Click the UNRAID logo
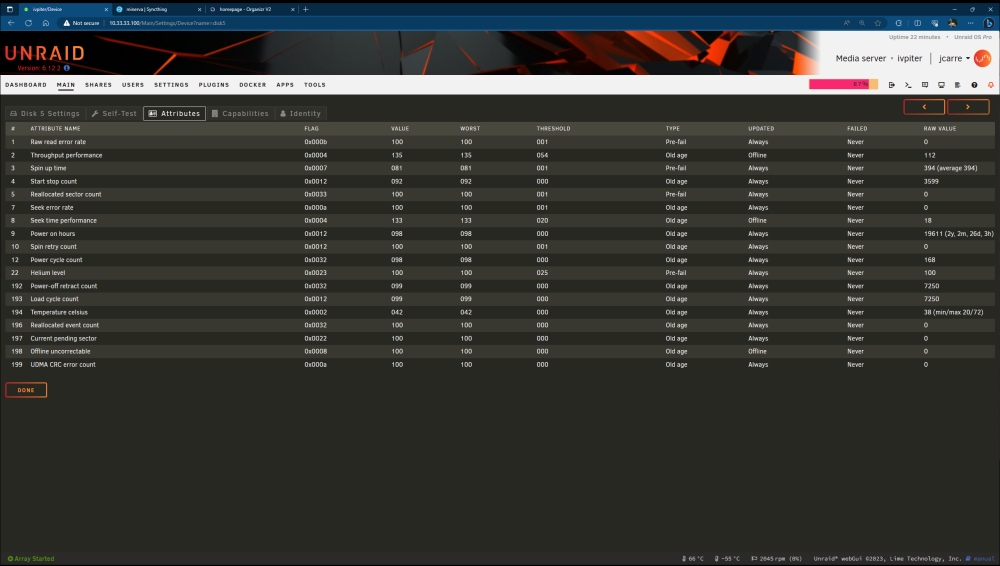Viewport: 1000px width, 566px height. (x=45, y=53)
